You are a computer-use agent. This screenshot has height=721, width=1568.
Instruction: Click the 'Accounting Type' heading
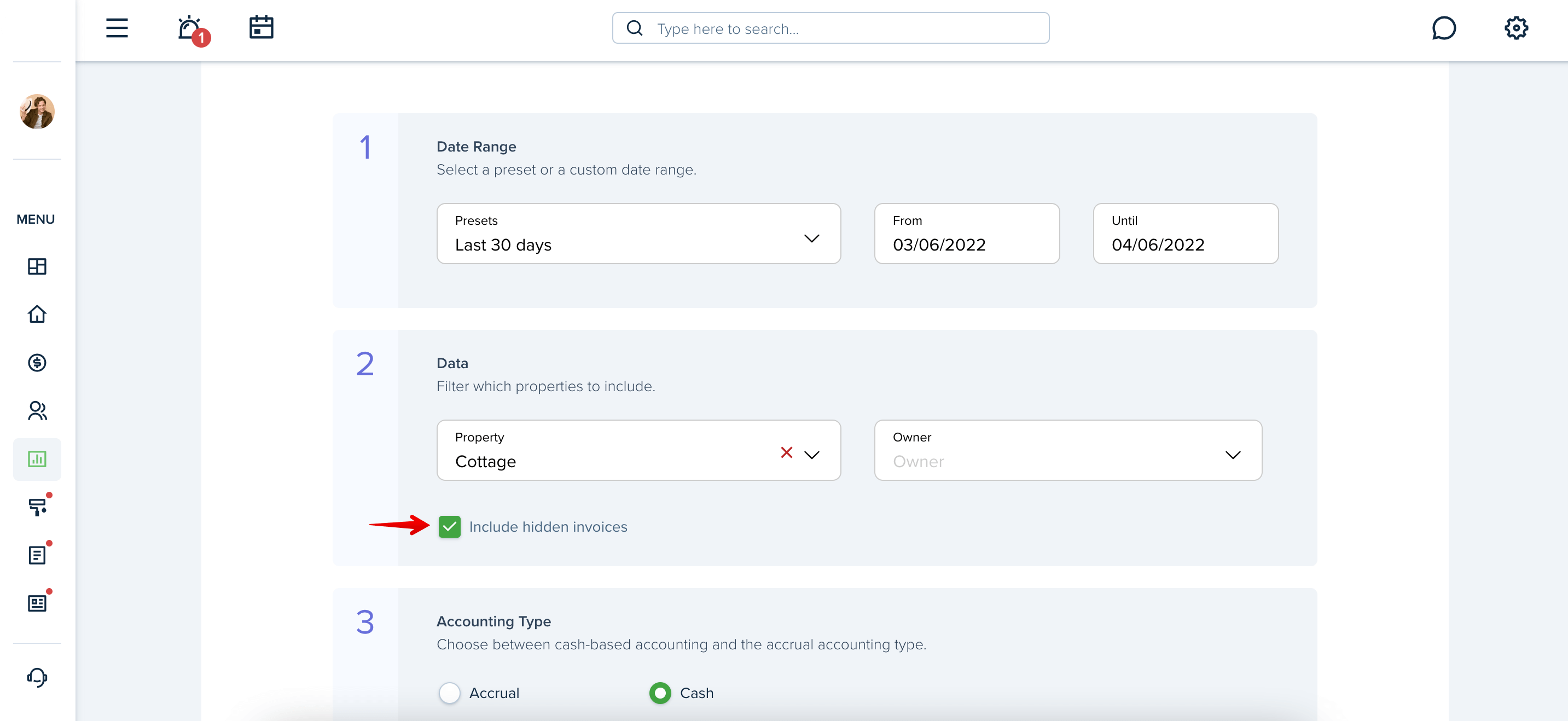coord(493,621)
